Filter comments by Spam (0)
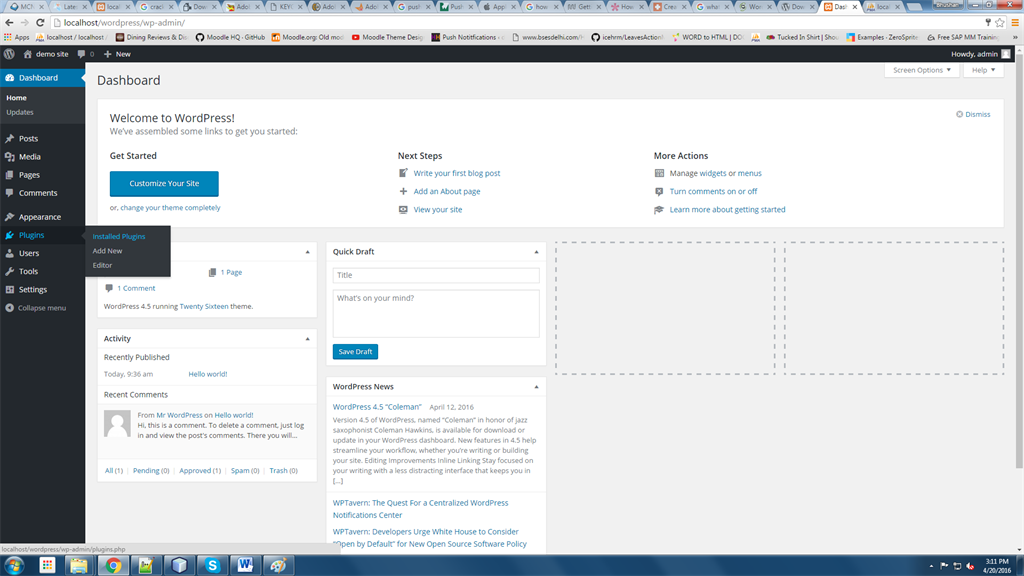1024x576 pixels. (x=245, y=471)
